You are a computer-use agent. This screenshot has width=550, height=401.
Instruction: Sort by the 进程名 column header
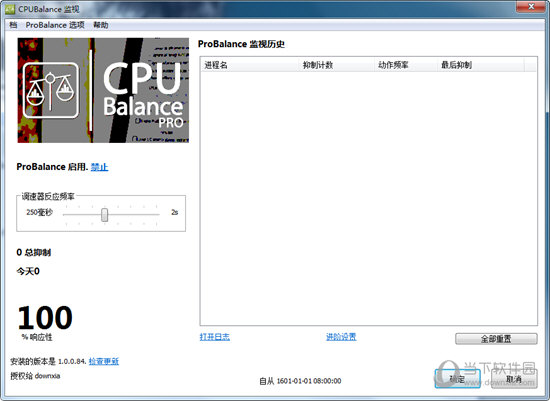pyautogui.click(x=250, y=65)
